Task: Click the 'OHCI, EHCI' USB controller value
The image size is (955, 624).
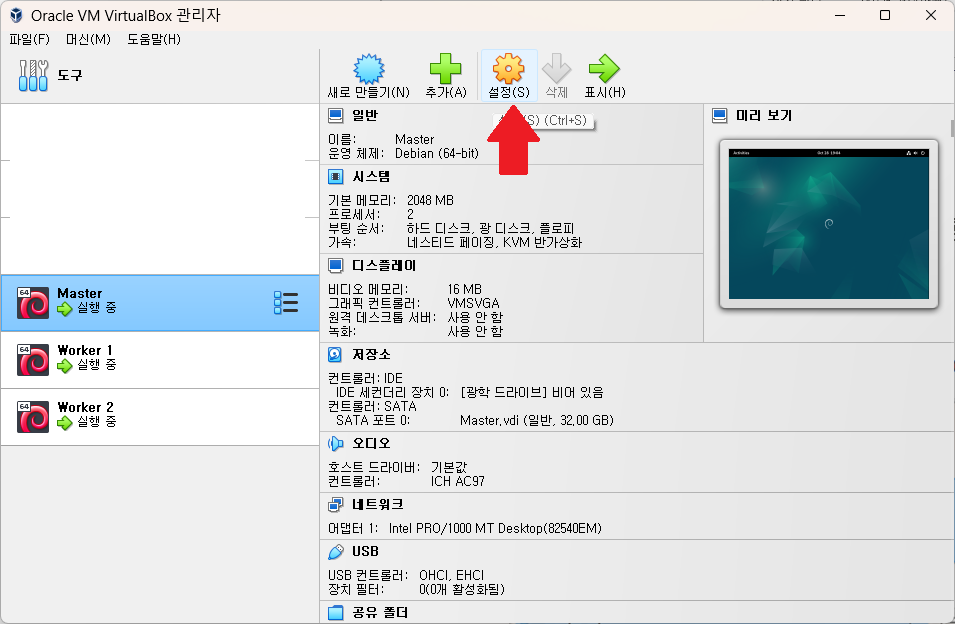Action: 451,575
